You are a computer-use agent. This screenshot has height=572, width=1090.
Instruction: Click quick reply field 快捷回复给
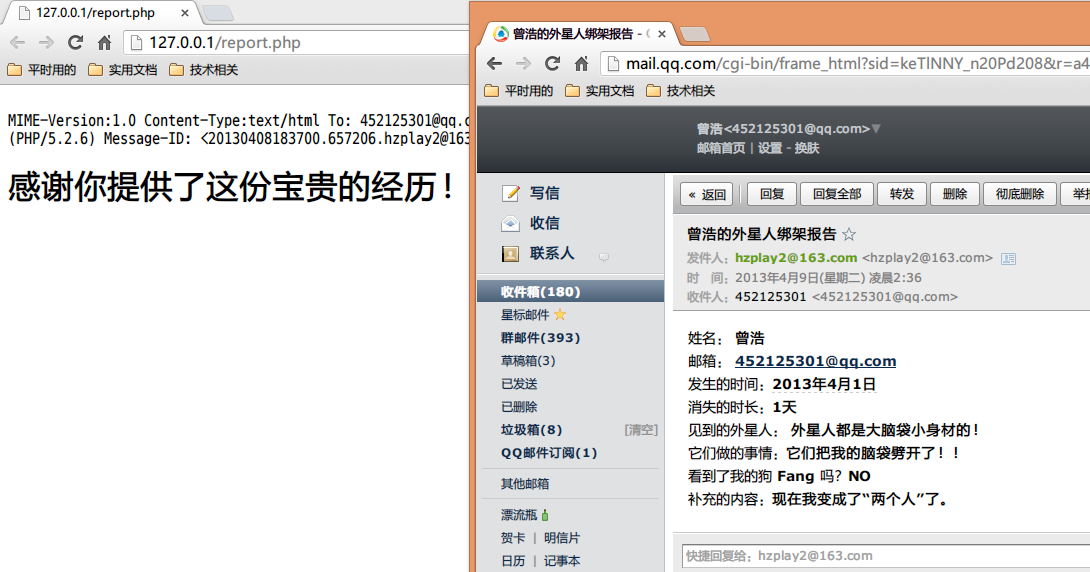coord(886,556)
